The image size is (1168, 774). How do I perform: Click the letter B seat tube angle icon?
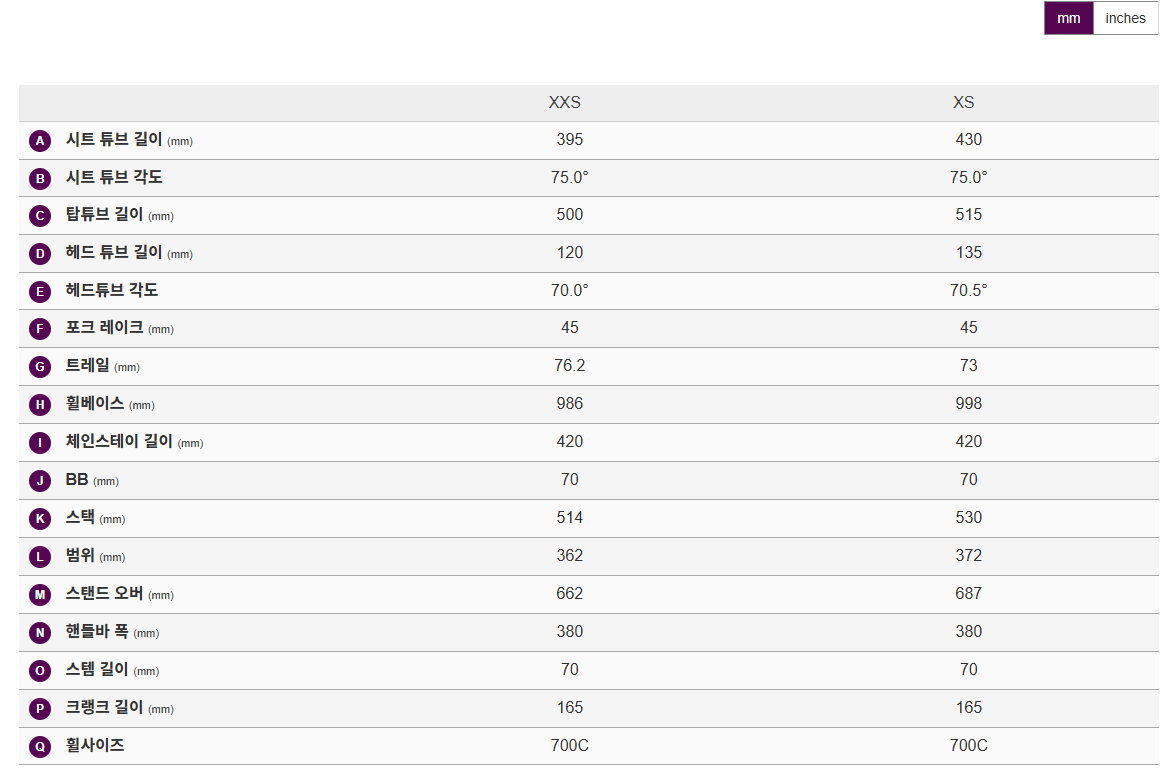point(40,179)
